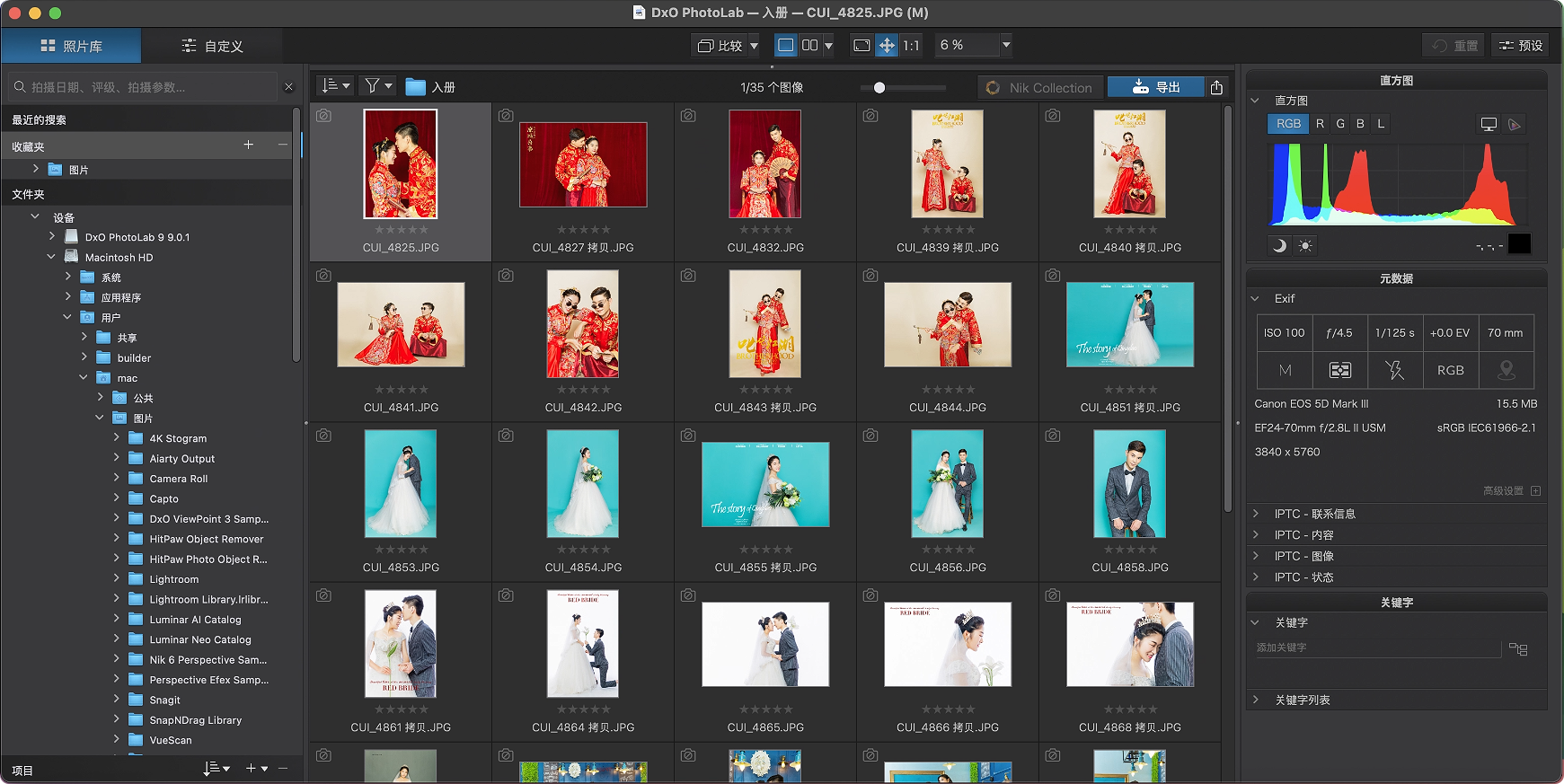
Task: Select B channel in histogram
Action: click(x=1360, y=124)
